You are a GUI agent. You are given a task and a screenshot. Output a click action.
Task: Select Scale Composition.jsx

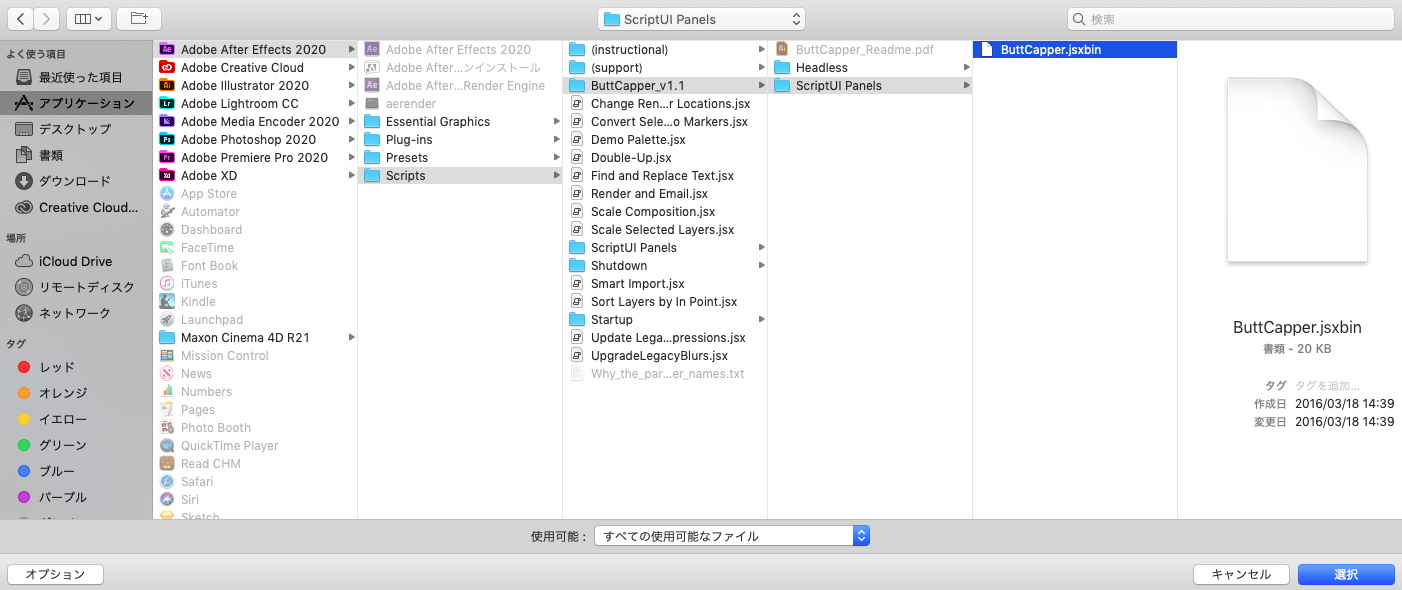665,211
